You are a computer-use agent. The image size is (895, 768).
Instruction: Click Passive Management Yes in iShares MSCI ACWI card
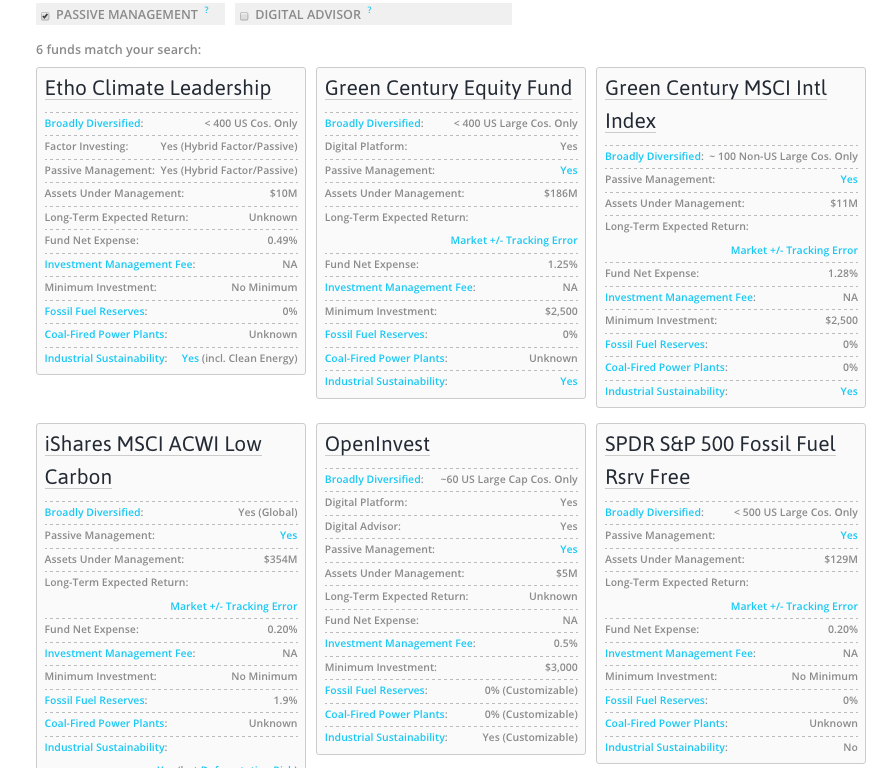(x=288, y=535)
